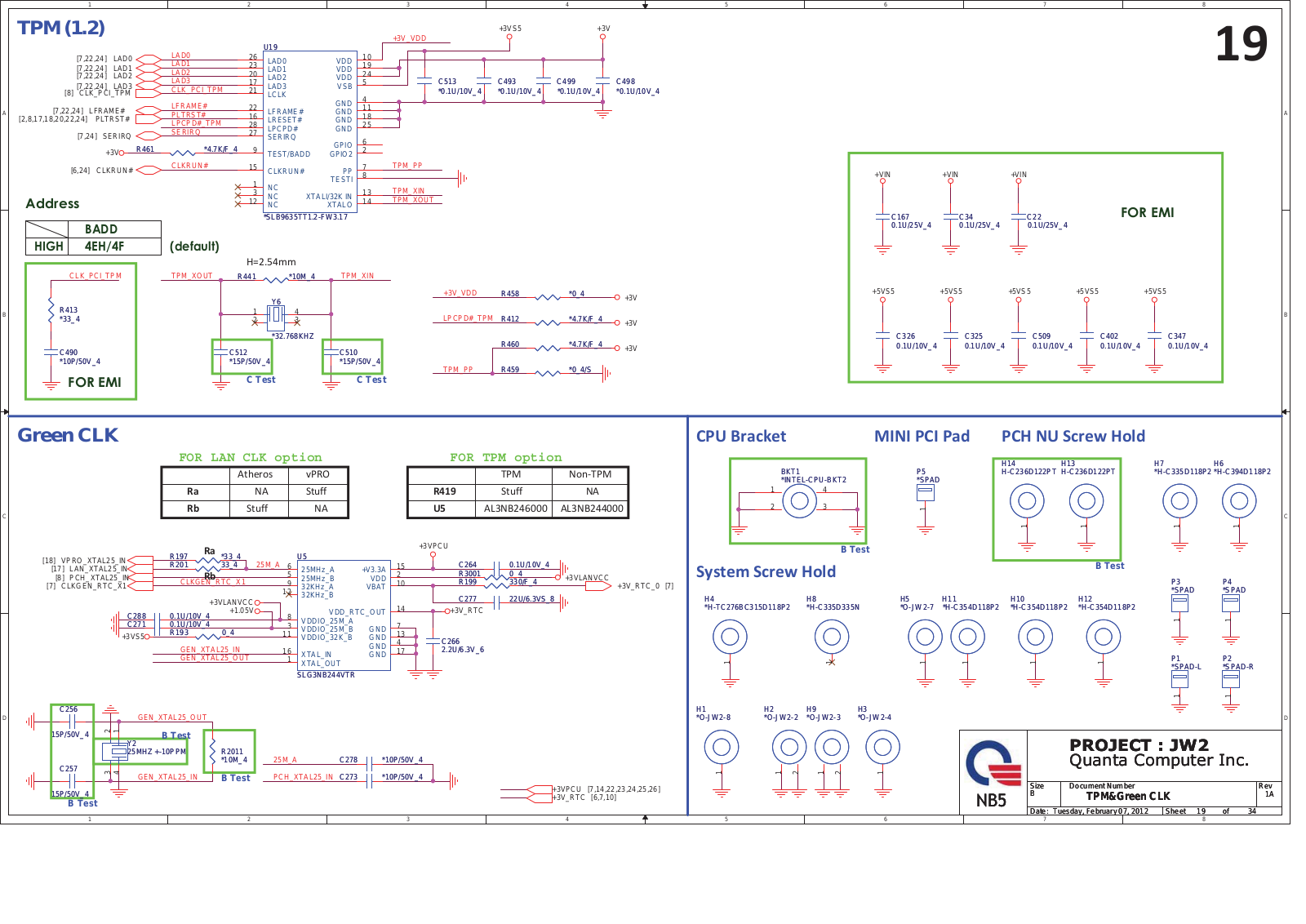Select the U5 clock generator chip body
The width and height of the screenshot is (1306, 924).
tap(344, 615)
